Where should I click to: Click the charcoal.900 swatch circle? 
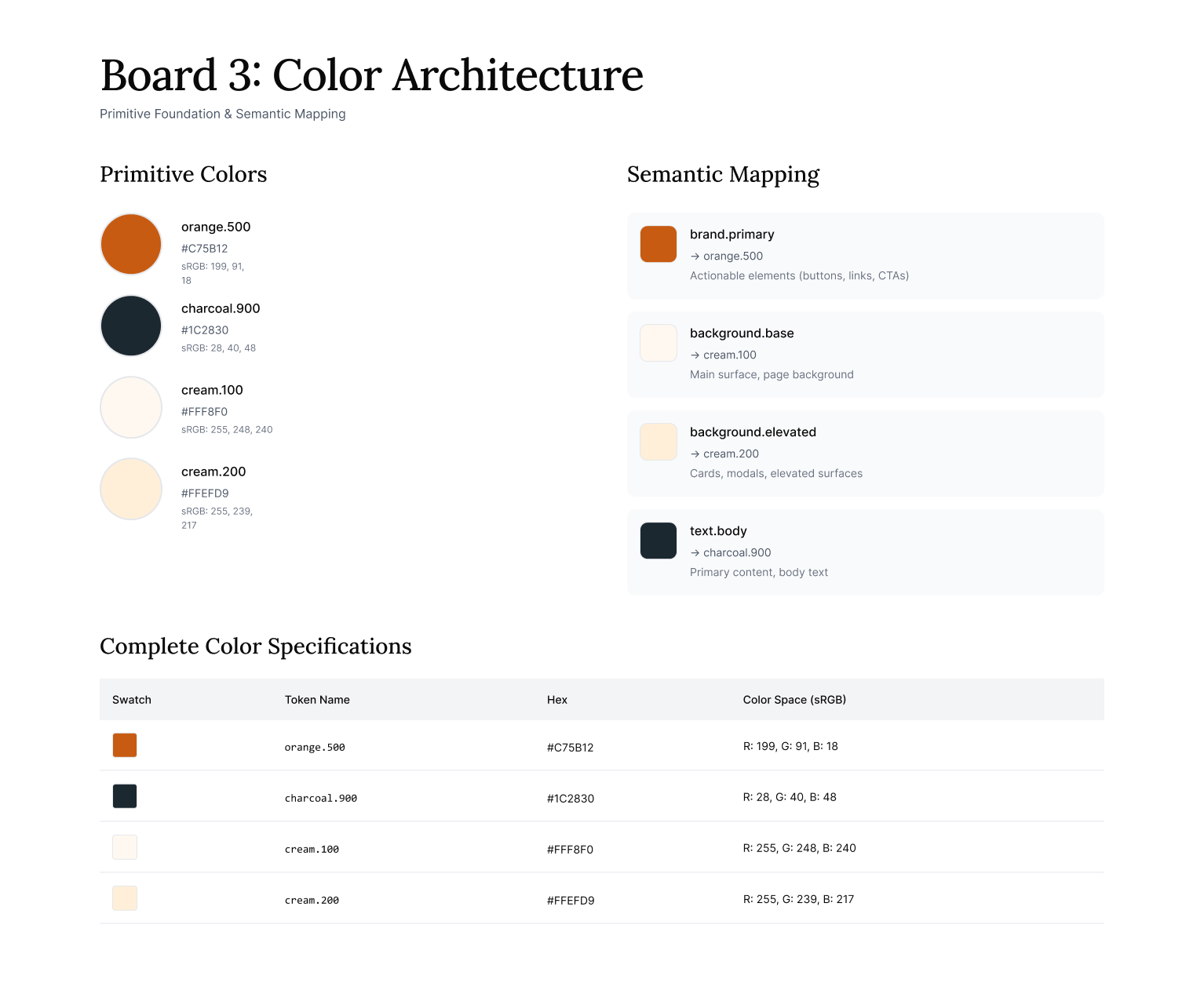130,326
